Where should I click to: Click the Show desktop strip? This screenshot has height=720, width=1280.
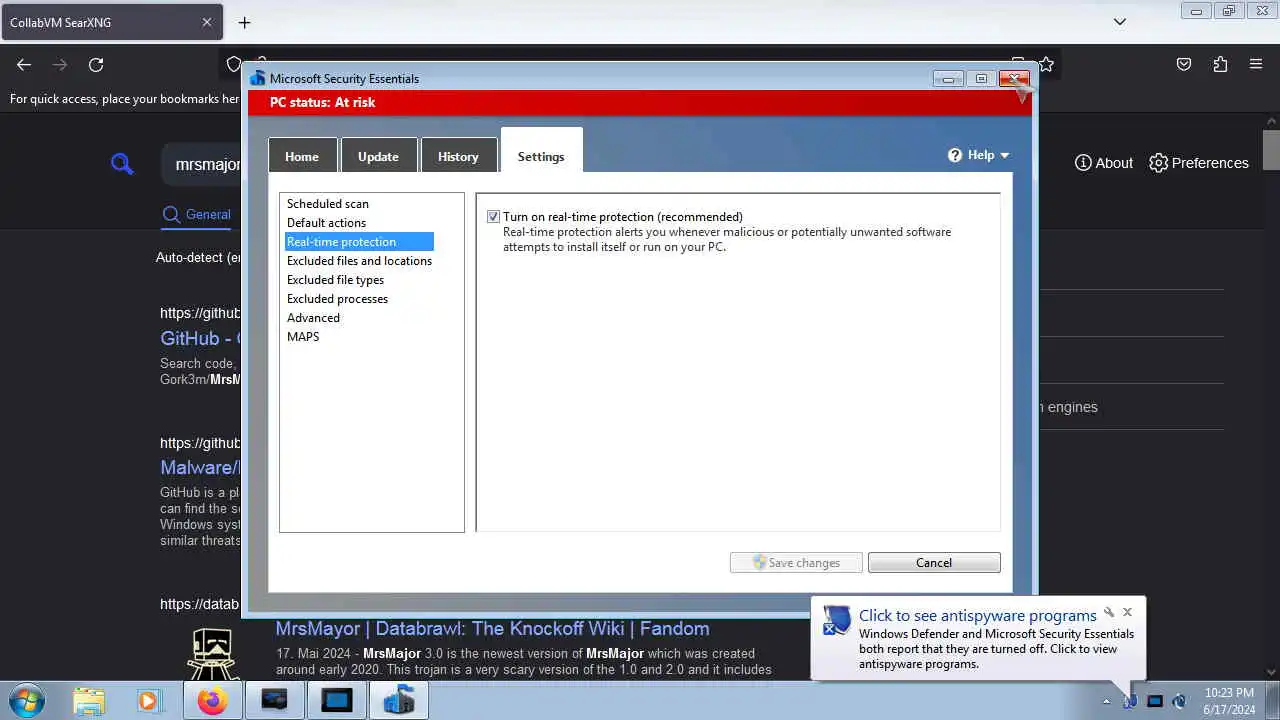[1272, 700]
